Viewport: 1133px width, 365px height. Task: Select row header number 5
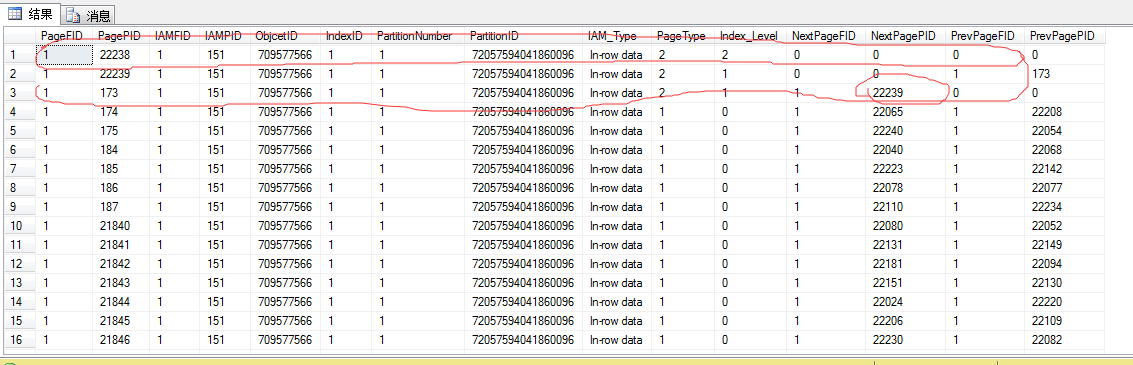[x=20, y=131]
